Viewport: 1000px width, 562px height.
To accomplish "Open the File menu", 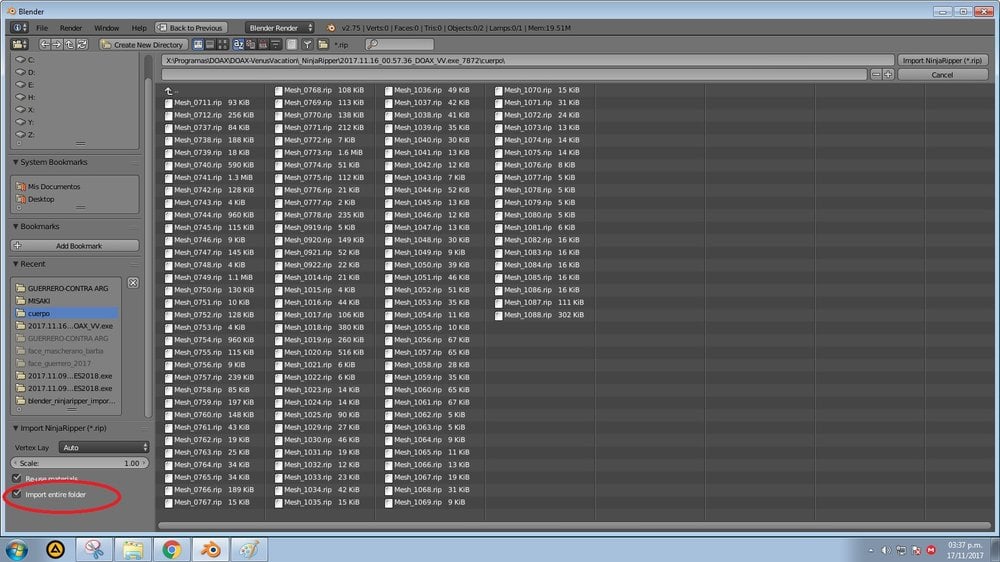I will pos(42,28).
